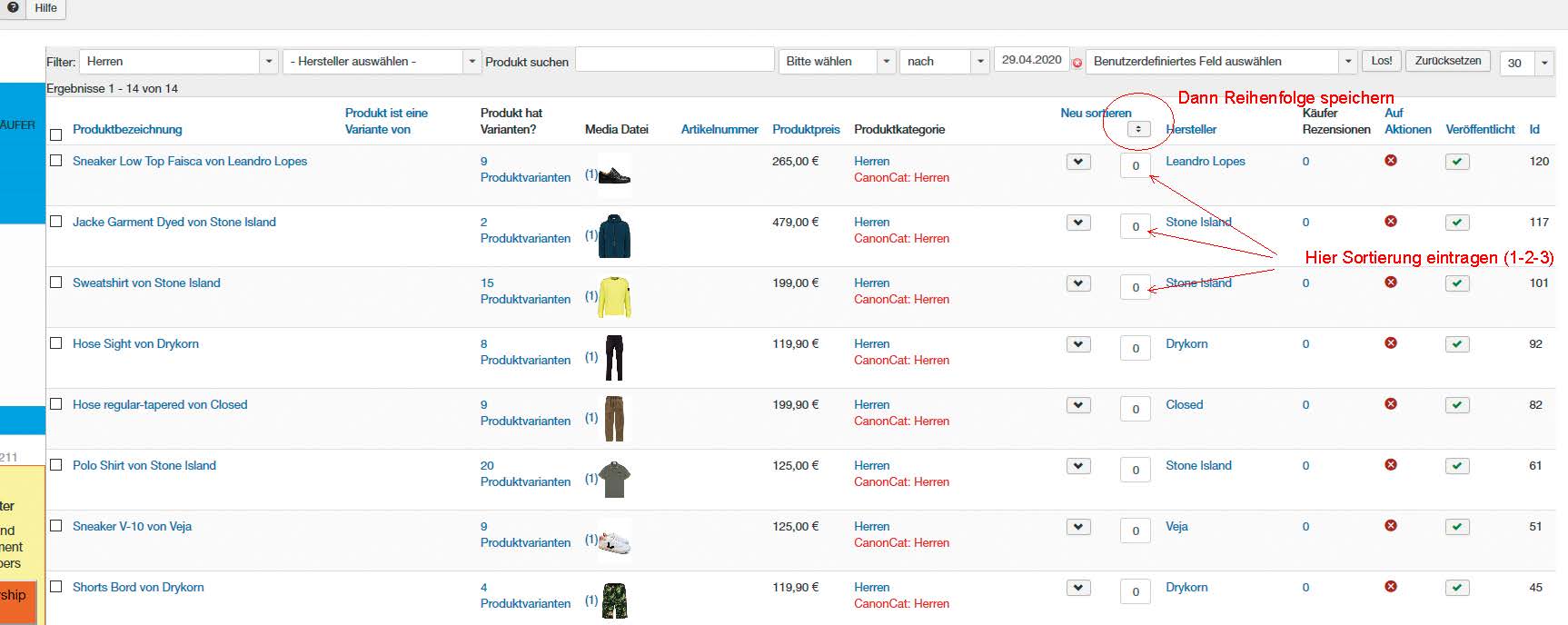Open the 'Herren' category filter dropdown
This screenshot has width=1568, height=625.
[178, 62]
